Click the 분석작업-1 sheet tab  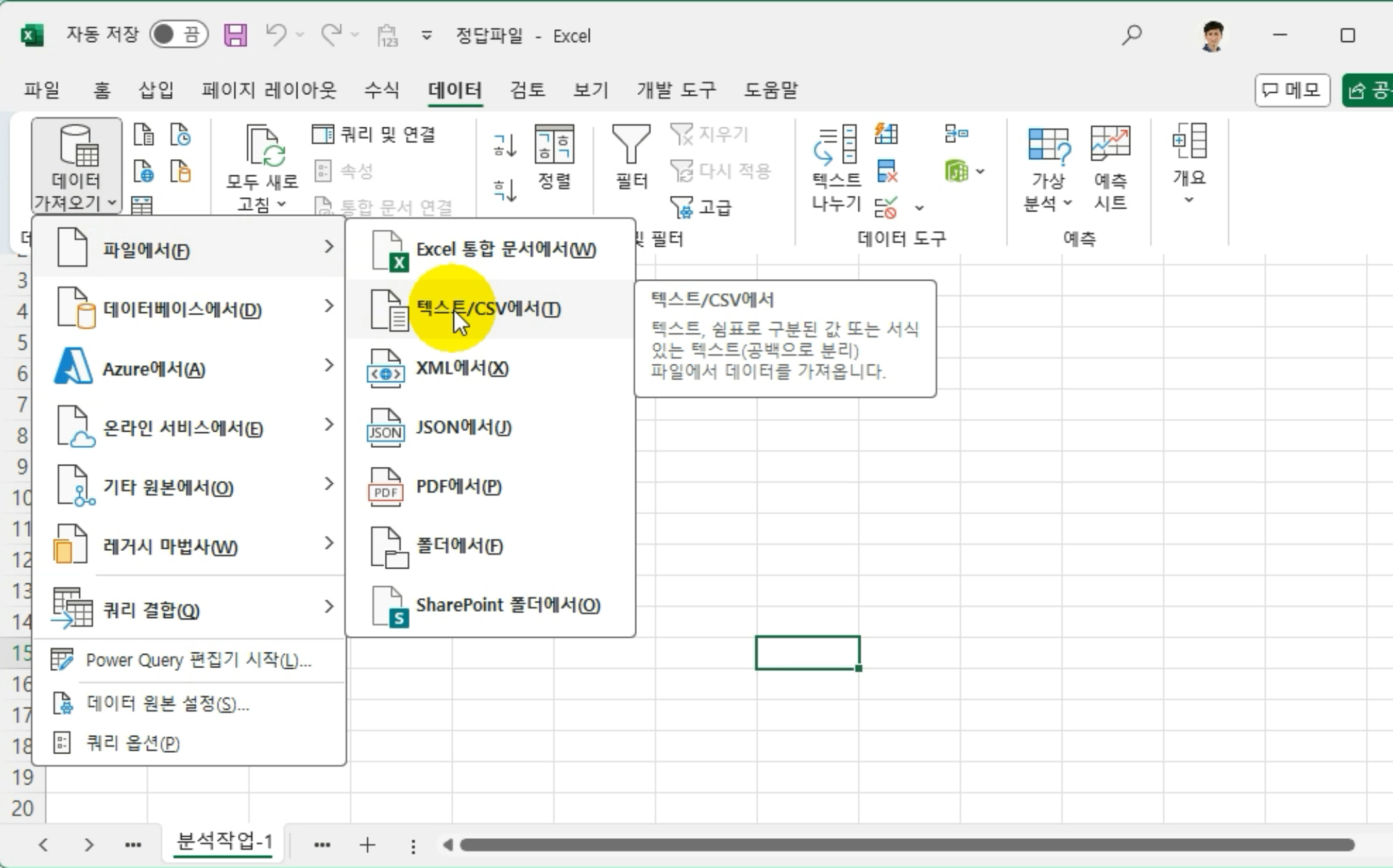tap(222, 842)
